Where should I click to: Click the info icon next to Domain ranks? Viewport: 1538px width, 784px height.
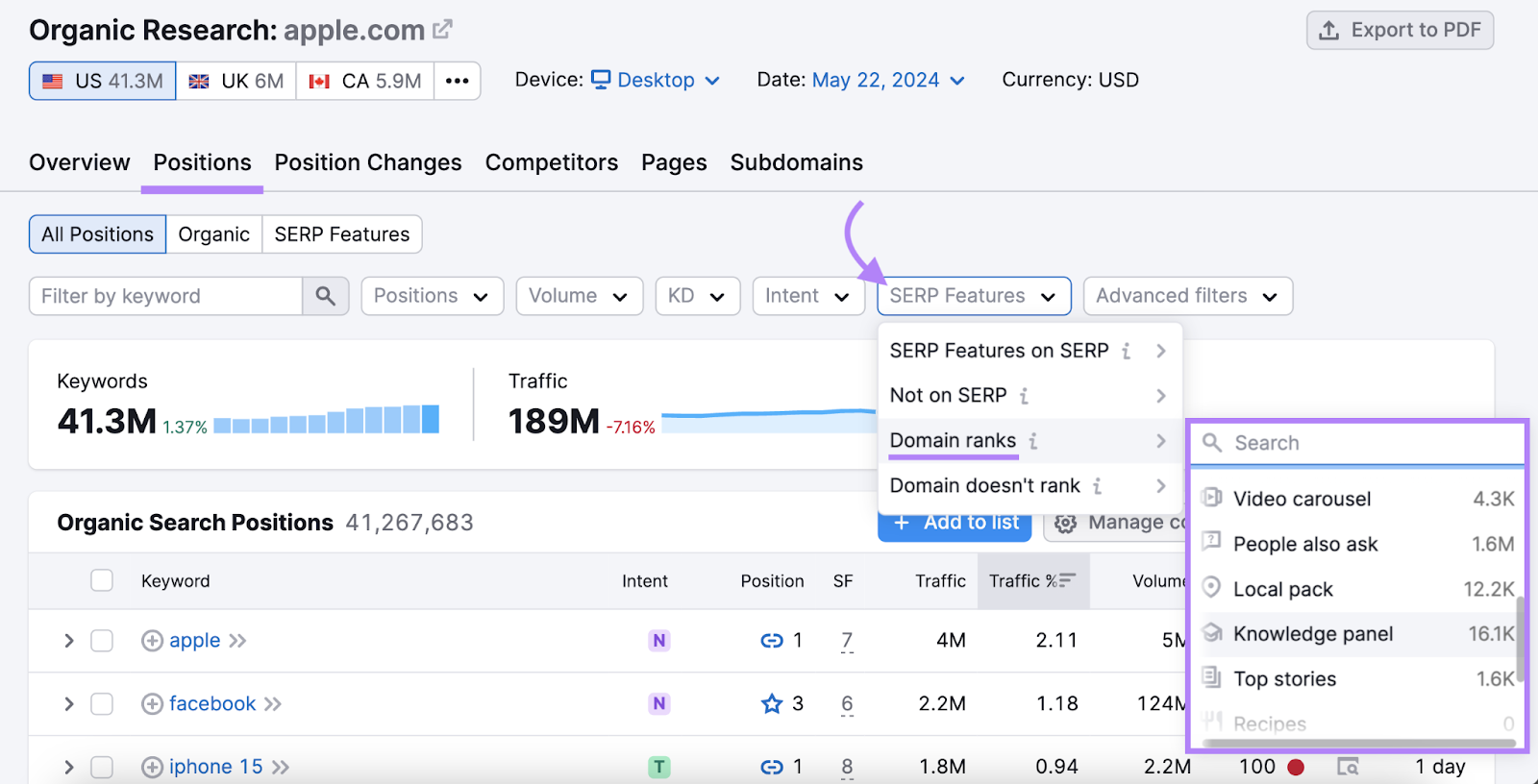point(1033,441)
